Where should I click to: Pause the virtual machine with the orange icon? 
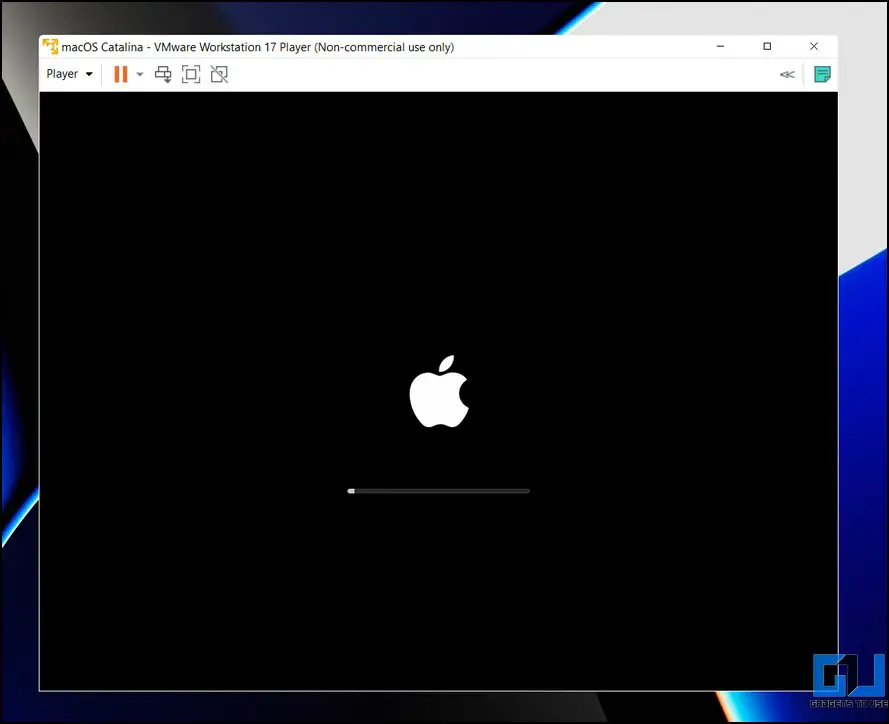pos(121,74)
